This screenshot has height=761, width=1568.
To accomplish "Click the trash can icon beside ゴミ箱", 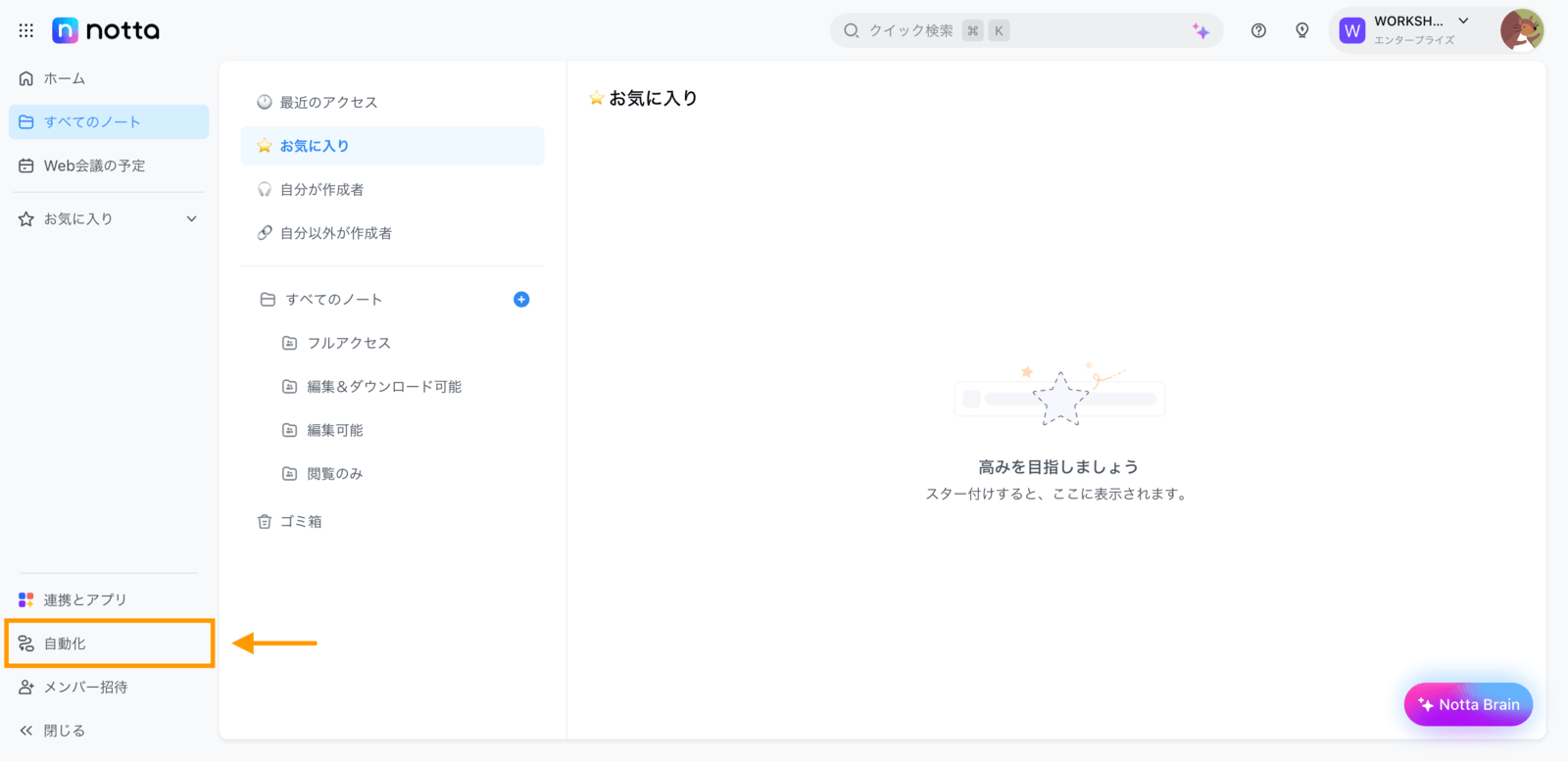I will (265, 522).
